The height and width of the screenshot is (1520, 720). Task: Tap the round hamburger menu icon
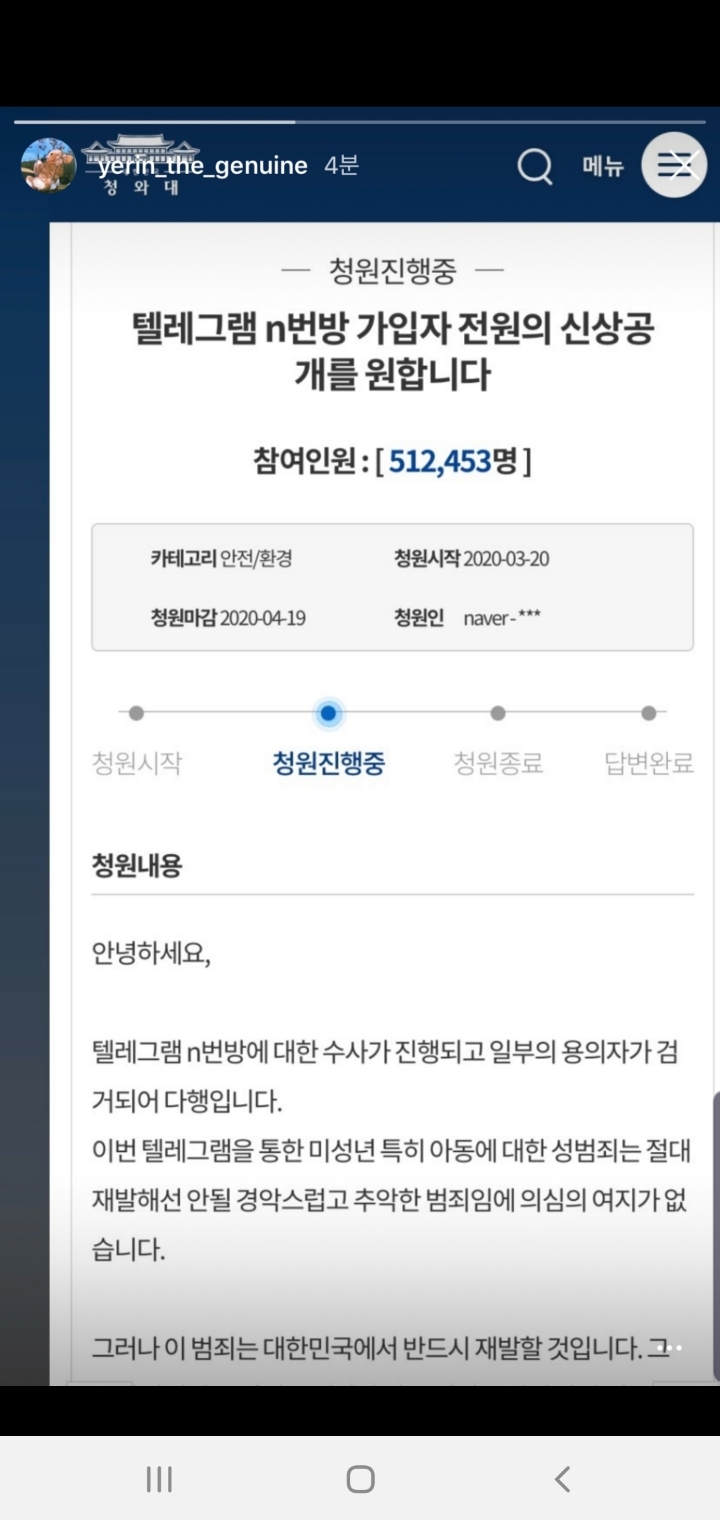click(x=674, y=165)
